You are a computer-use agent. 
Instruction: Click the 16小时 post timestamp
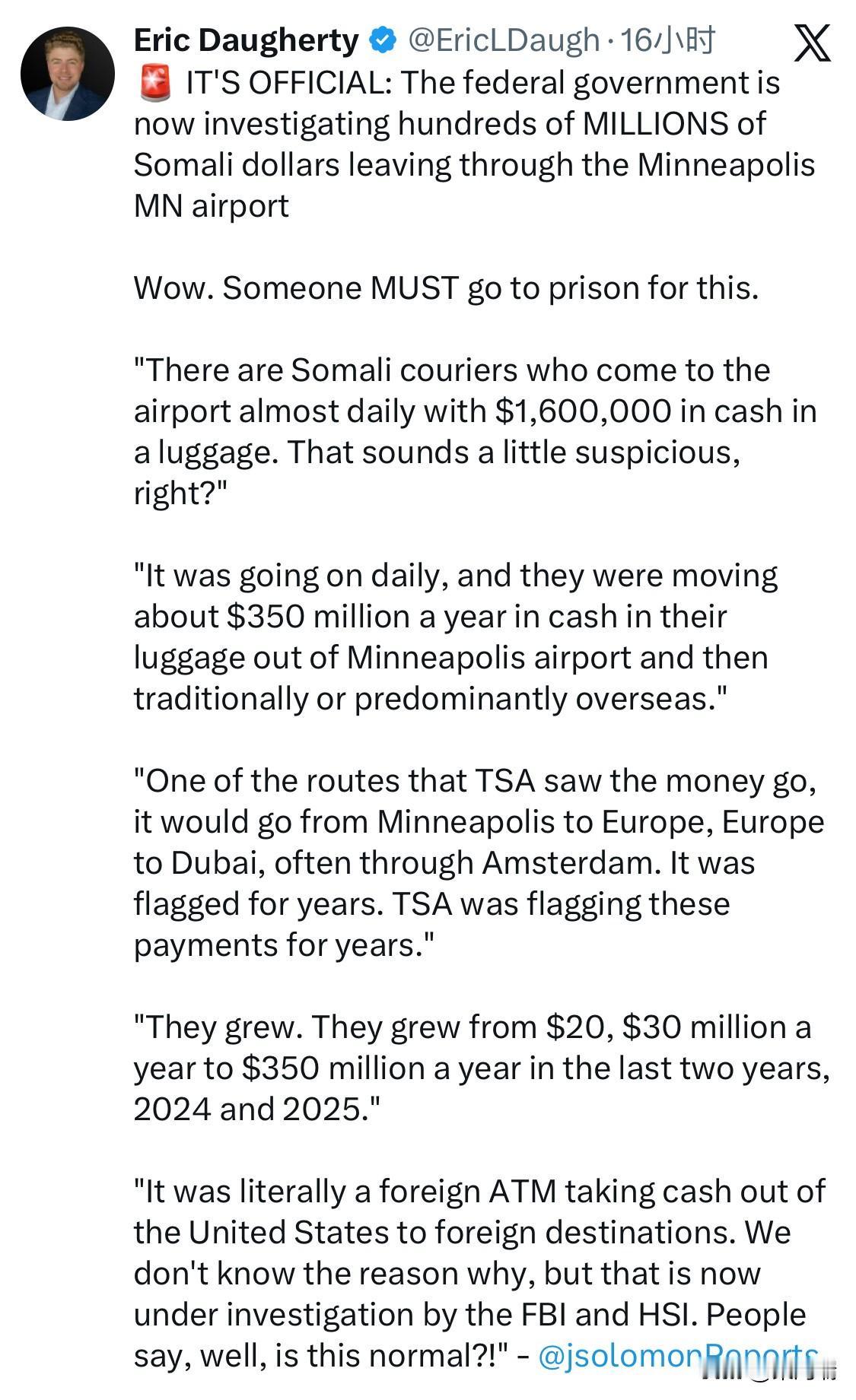coord(667,40)
